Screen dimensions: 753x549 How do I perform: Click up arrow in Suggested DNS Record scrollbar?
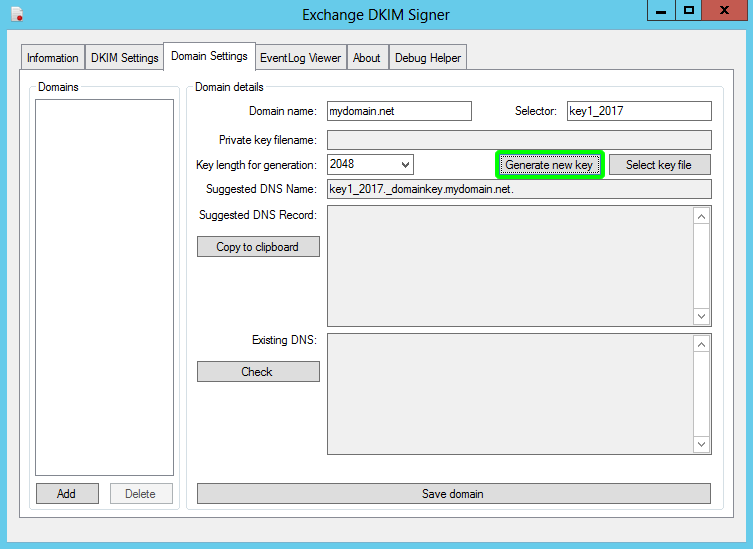[701, 217]
